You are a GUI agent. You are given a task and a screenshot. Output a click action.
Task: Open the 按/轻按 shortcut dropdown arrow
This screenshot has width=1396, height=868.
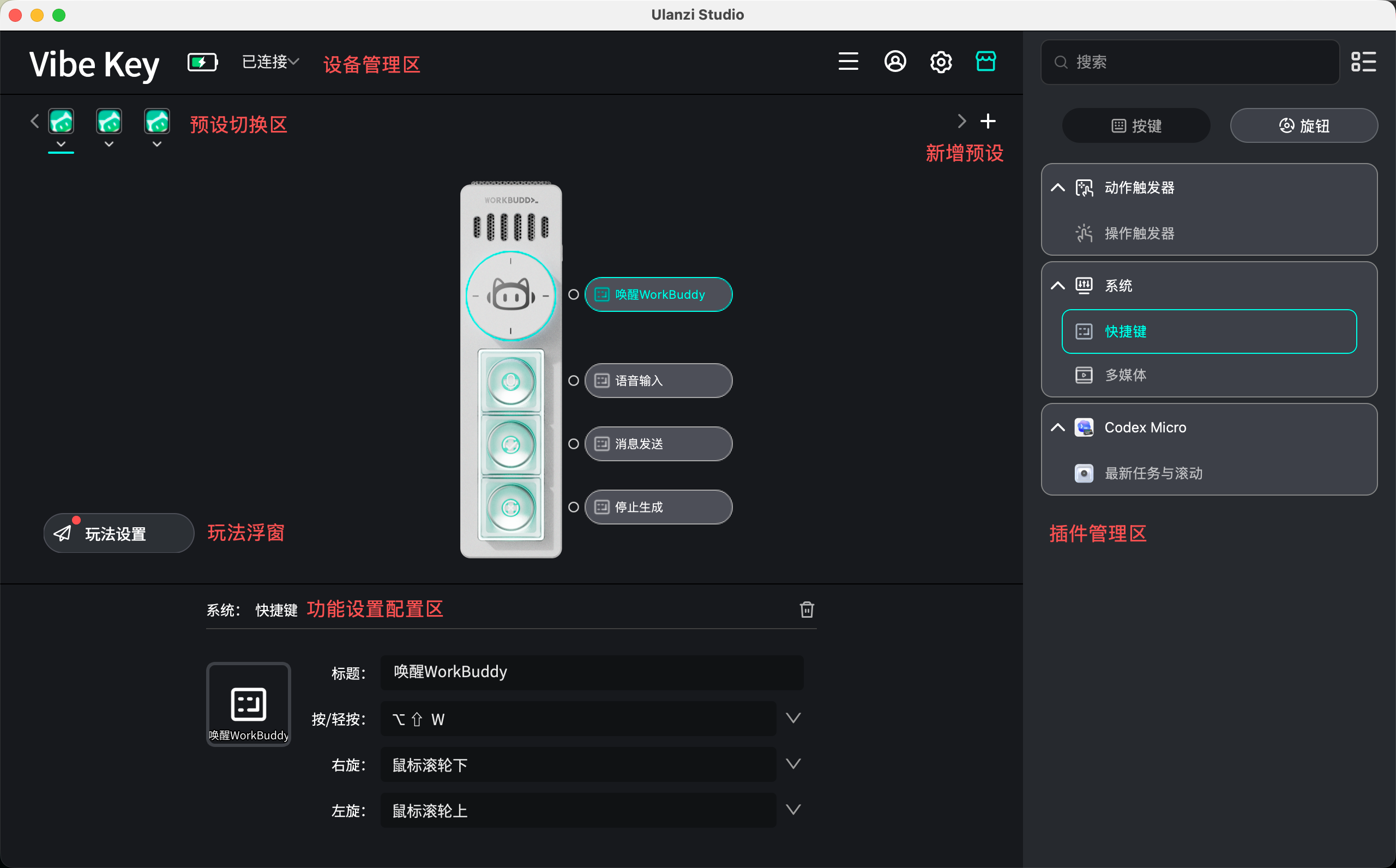[x=793, y=718]
